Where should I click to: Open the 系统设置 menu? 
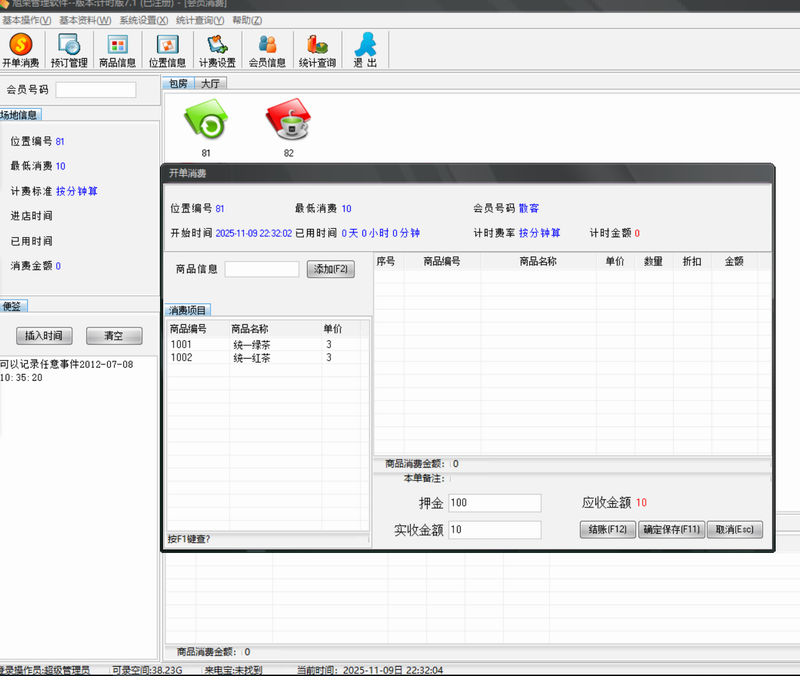(x=144, y=20)
